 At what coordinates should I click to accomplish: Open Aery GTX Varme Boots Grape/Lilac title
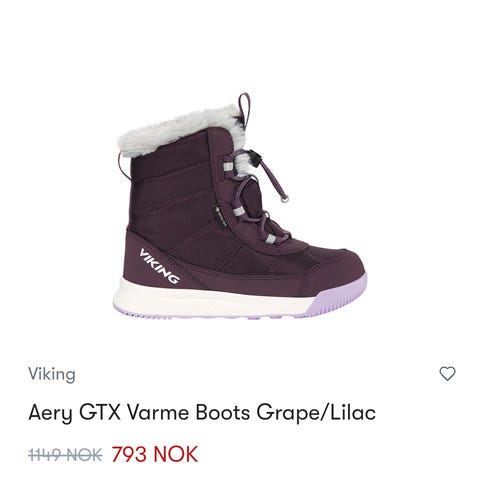[x=202, y=413]
